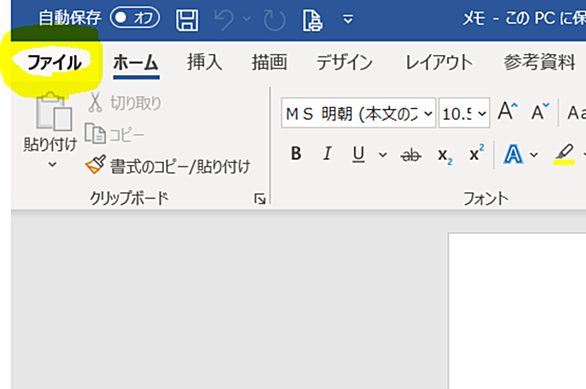Toggle Underline (U) formatting
This screenshot has height=389, width=586.
tap(358, 154)
